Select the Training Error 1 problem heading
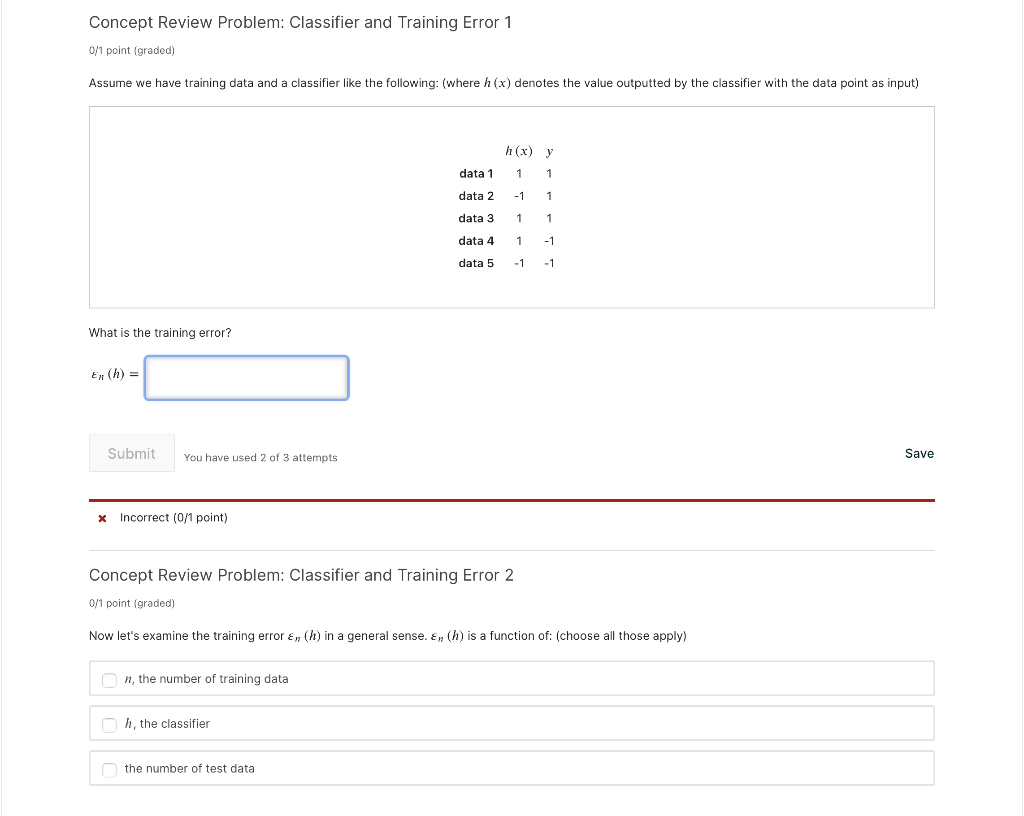This screenshot has width=1024, height=816. tap(300, 22)
